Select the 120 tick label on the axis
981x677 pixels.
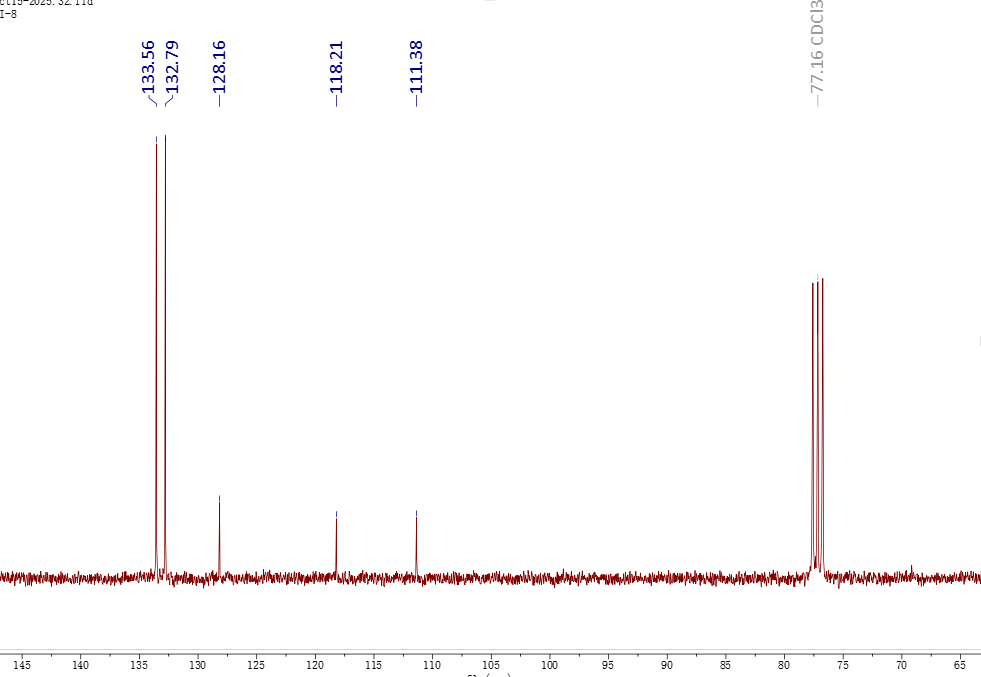point(315,664)
